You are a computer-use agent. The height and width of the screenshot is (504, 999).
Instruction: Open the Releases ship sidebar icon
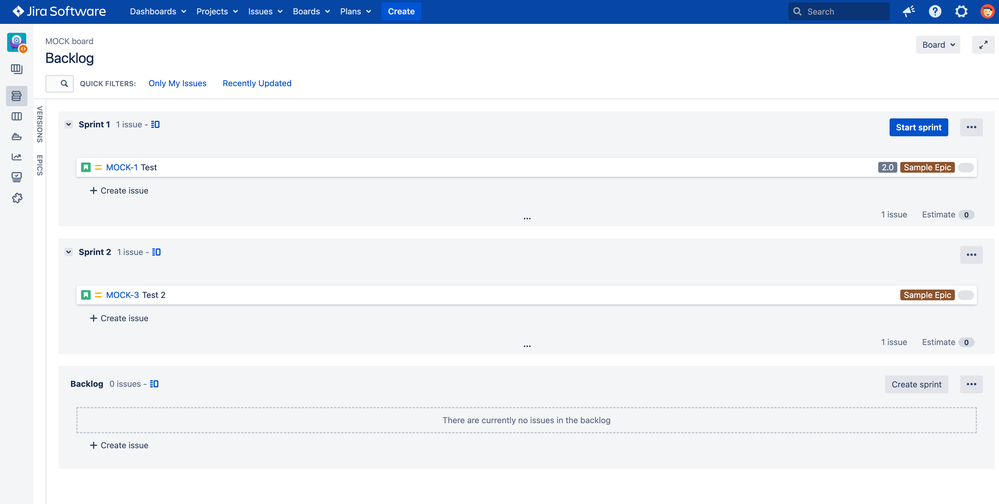17,137
